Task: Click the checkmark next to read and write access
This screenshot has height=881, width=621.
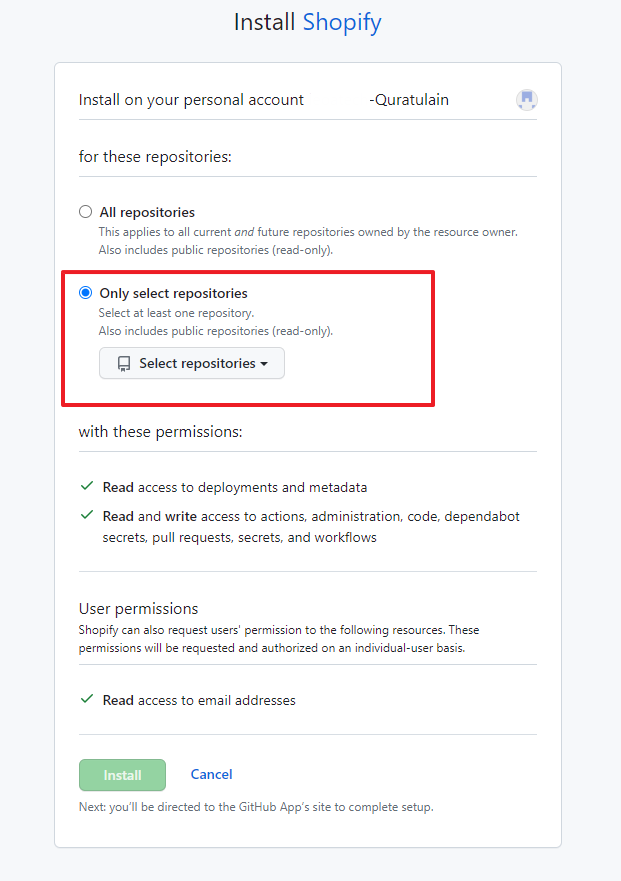Action: (x=86, y=516)
